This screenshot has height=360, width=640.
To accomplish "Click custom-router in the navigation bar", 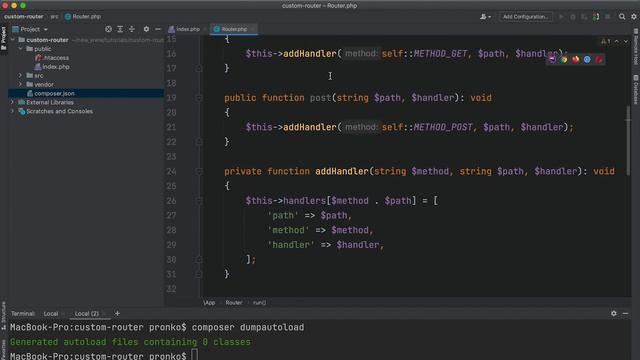I will pyautogui.click(x=24, y=17).
